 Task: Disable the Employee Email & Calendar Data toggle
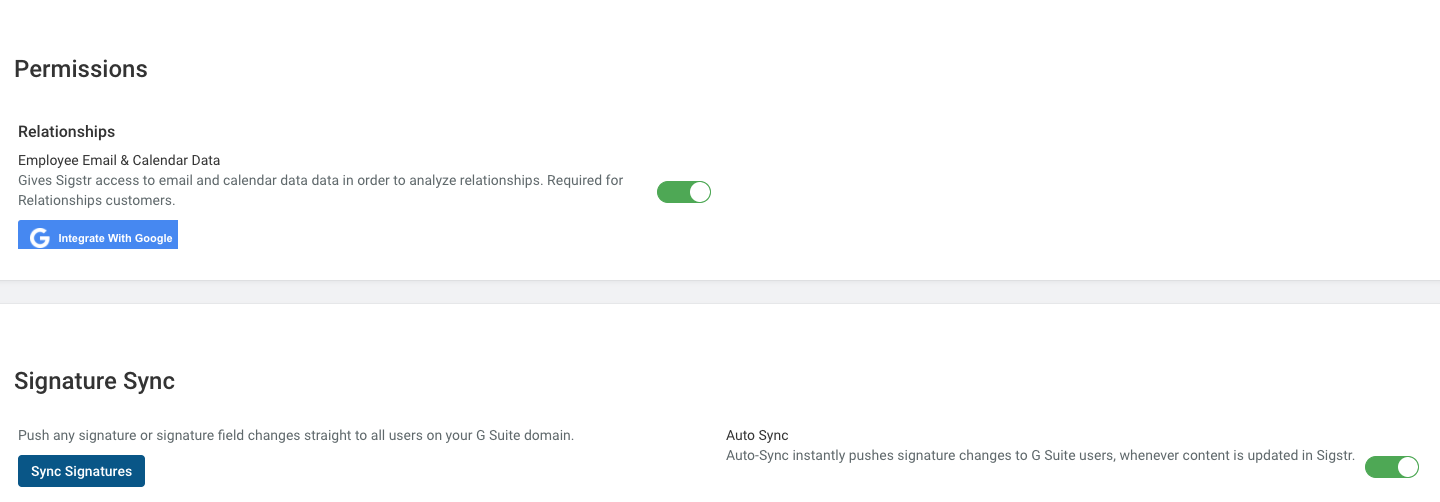(684, 192)
